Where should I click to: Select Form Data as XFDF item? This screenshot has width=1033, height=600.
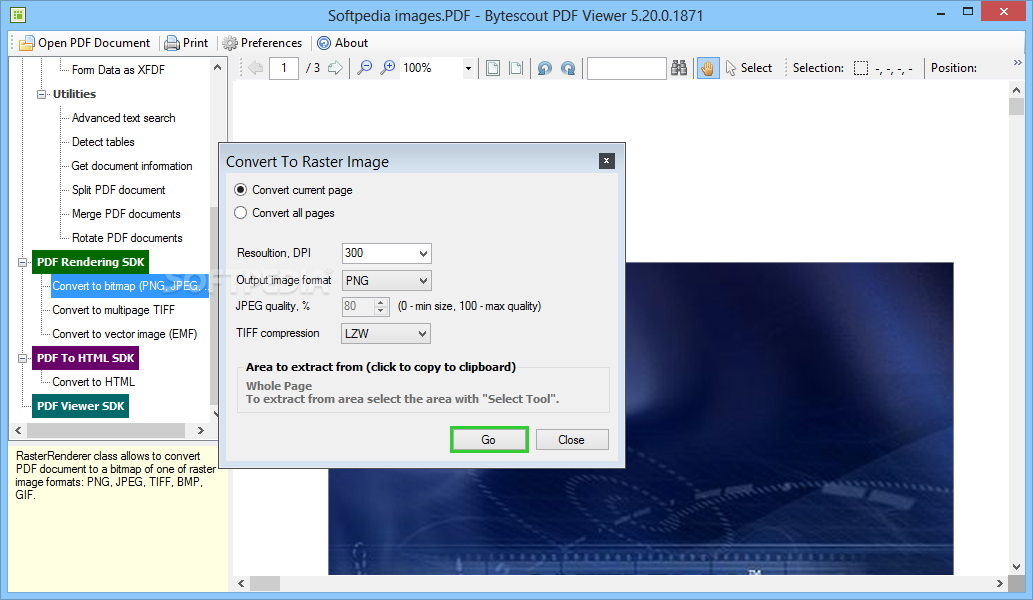pos(118,70)
